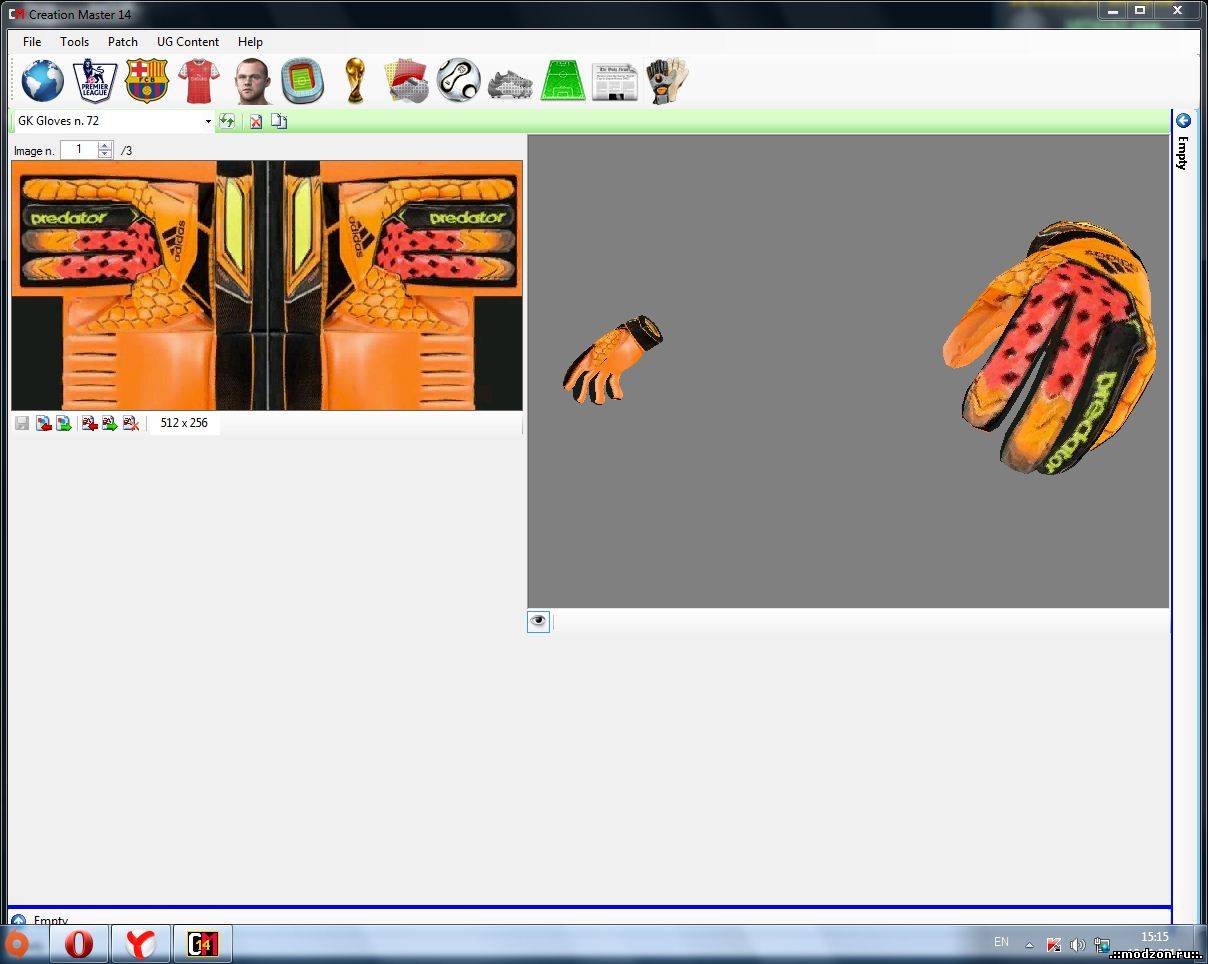Click the Windows Start orb
Image resolution: width=1208 pixels, height=964 pixels.
[x=16, y=943]
